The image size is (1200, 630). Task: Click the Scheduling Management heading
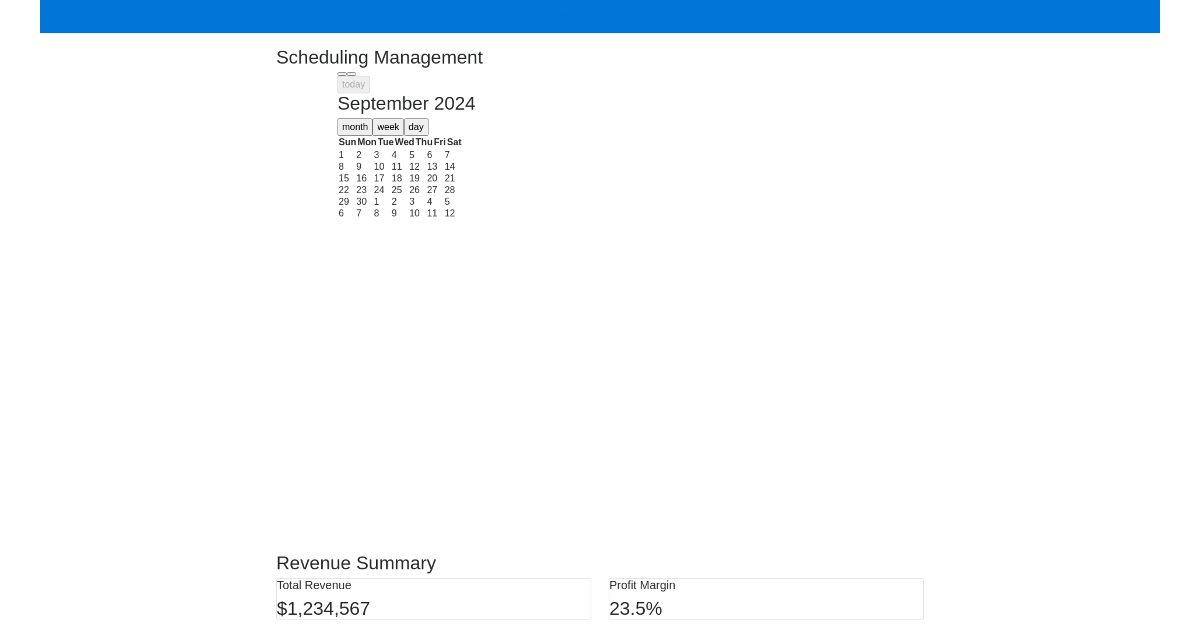click(379, 57)
